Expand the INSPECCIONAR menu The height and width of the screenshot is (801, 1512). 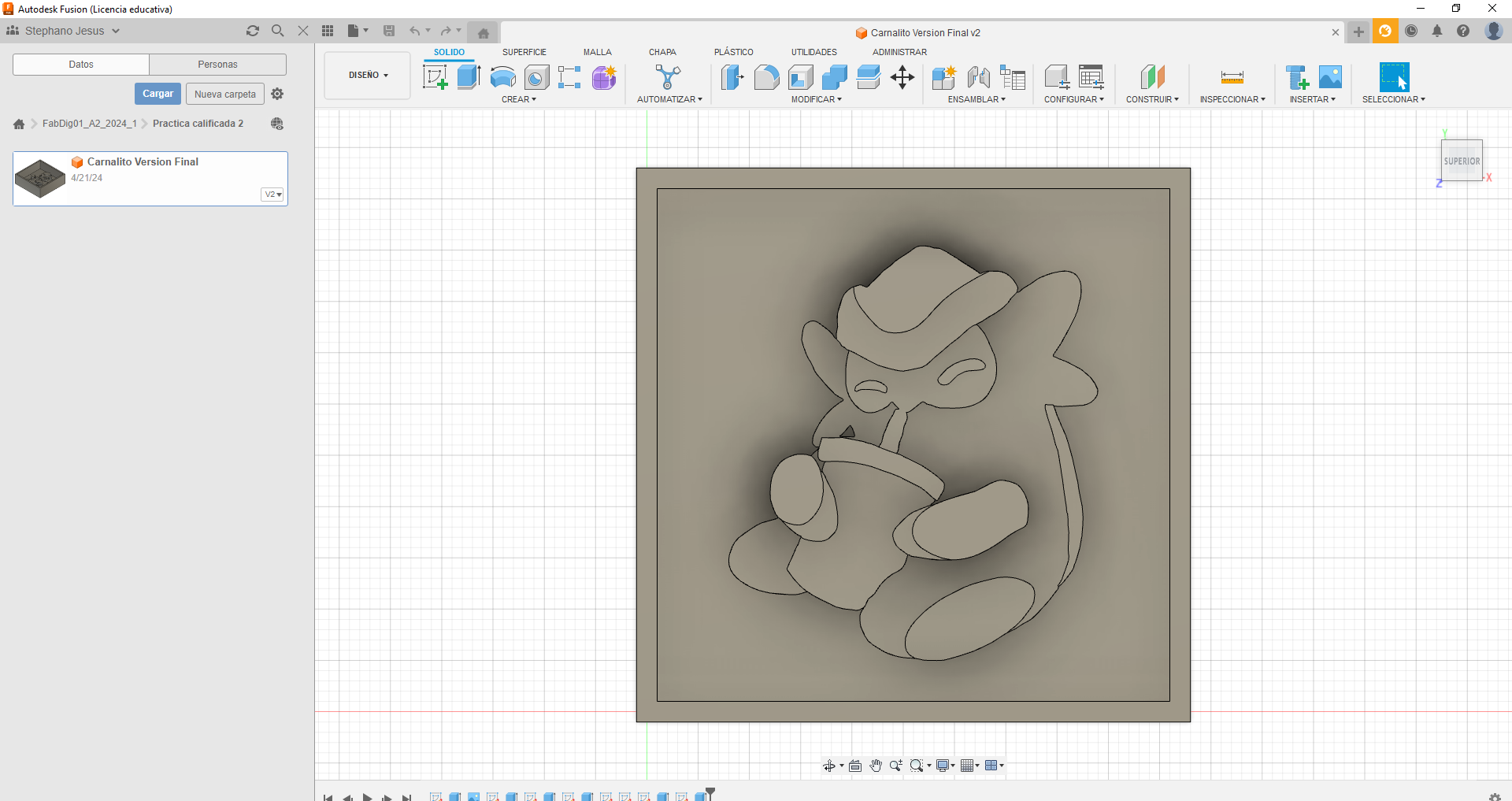click(1232, 99)
